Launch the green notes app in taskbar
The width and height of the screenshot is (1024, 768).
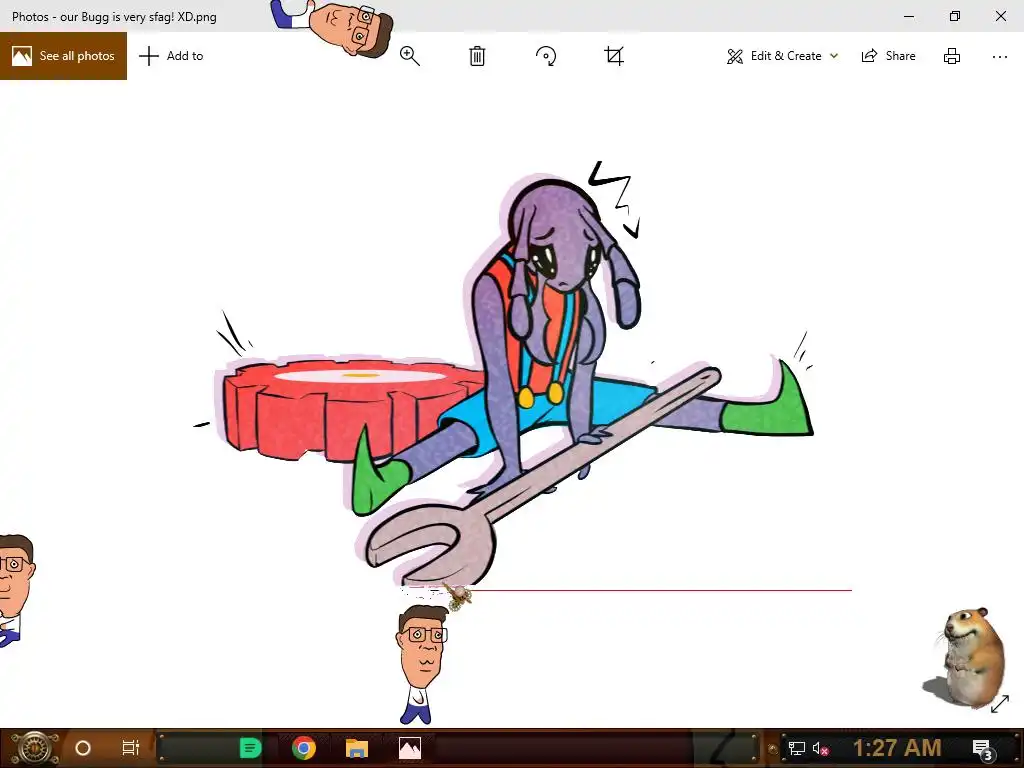coord(250,748)
